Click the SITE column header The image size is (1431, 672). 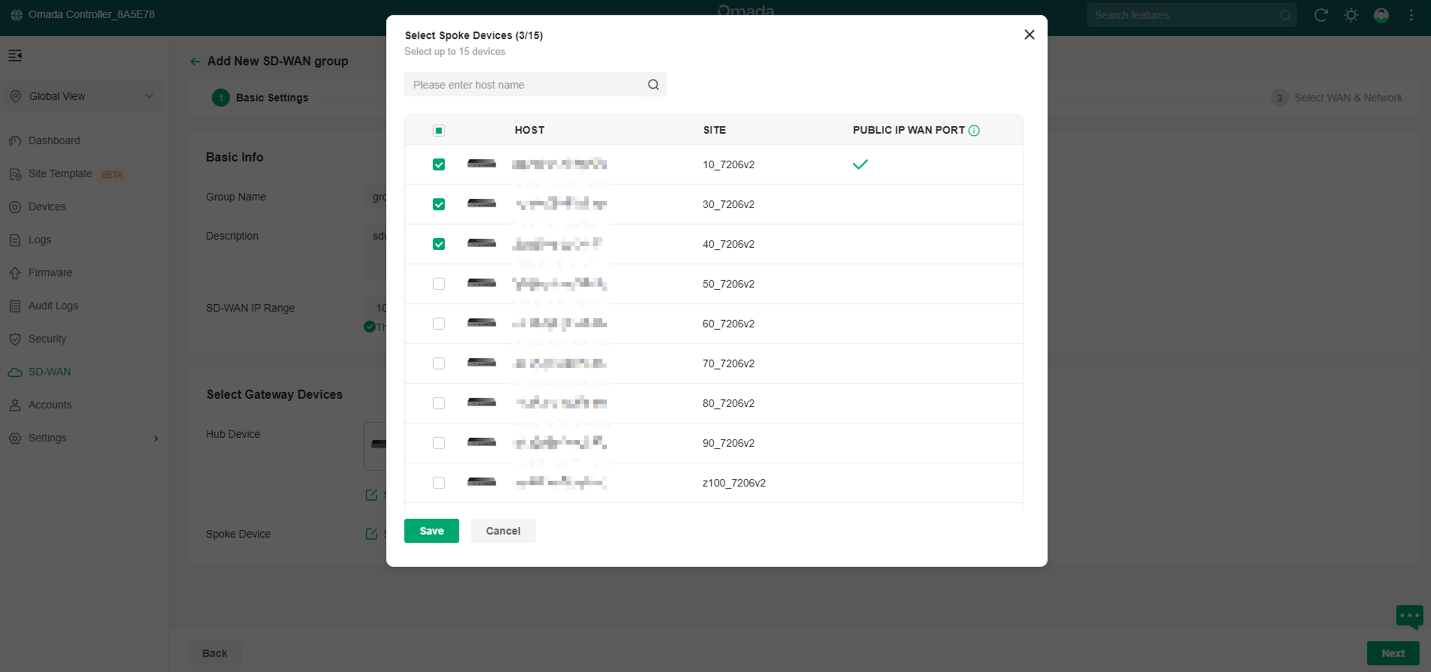715,131
